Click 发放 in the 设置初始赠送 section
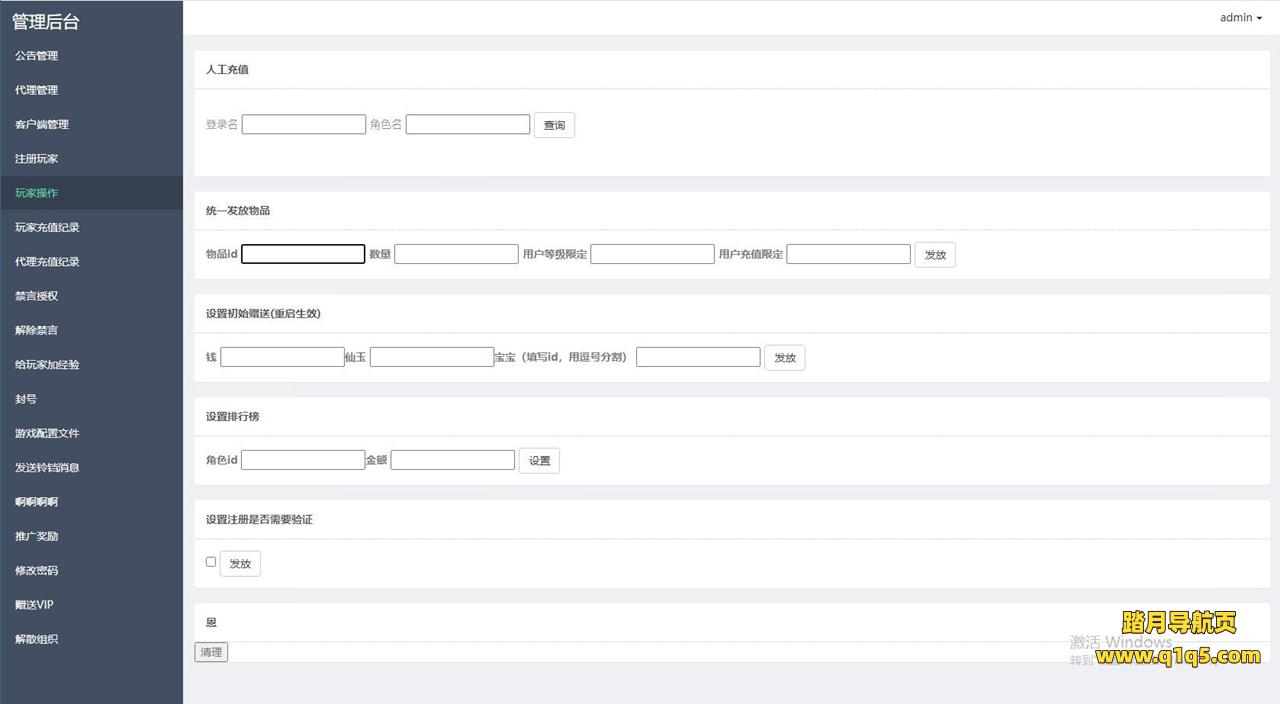The image size is (1280, 704). pos(784,358)
